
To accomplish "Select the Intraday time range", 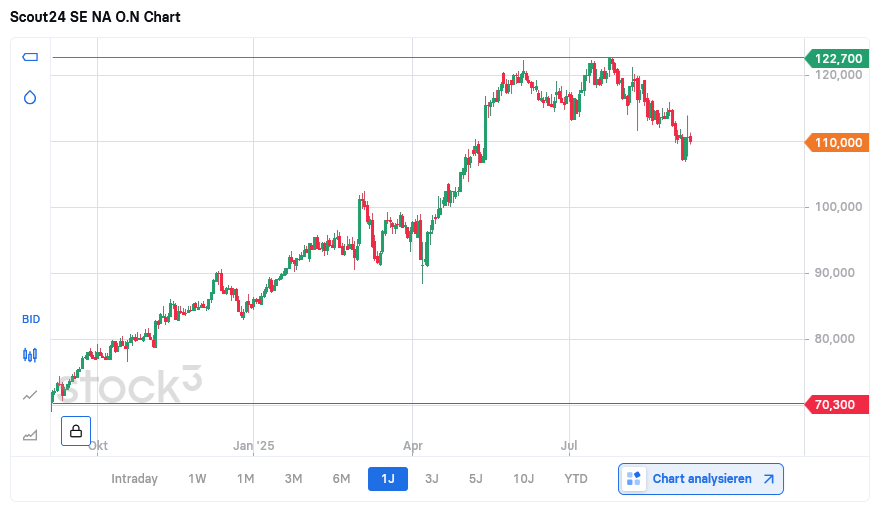I will (x=135, y=479).
